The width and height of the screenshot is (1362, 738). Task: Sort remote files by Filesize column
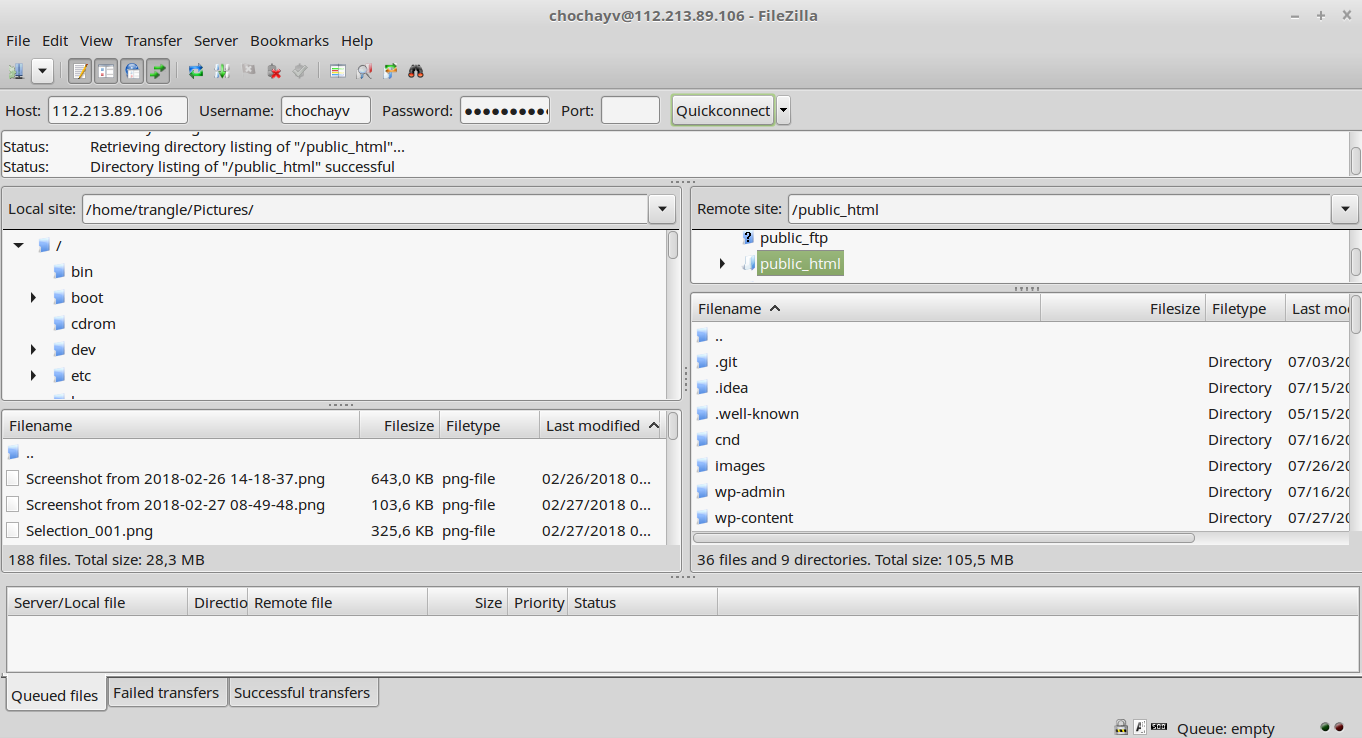tap(1123, 308)
